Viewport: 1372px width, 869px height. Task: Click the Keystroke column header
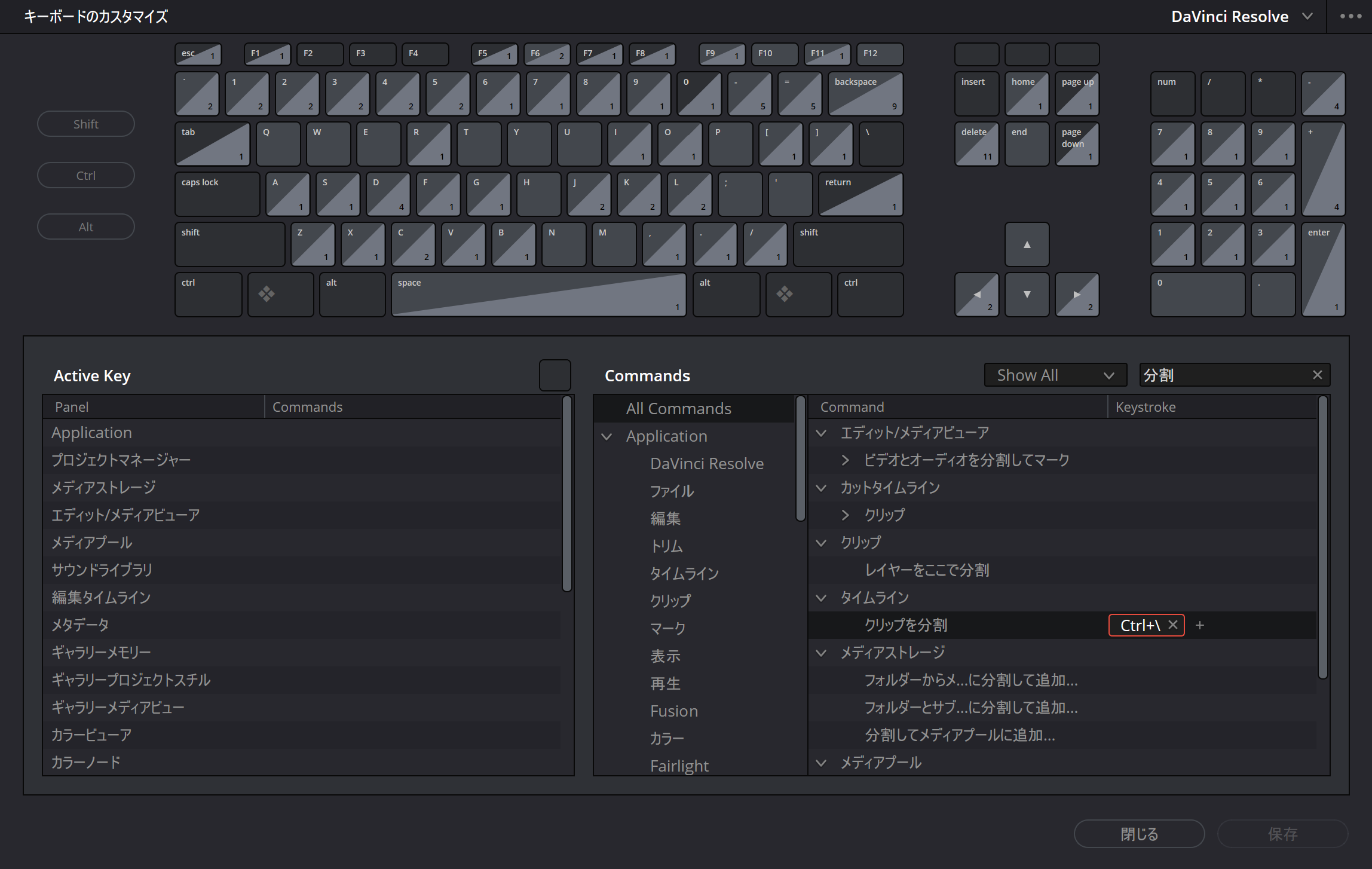pyautogui.click(x=1212, y=407)
